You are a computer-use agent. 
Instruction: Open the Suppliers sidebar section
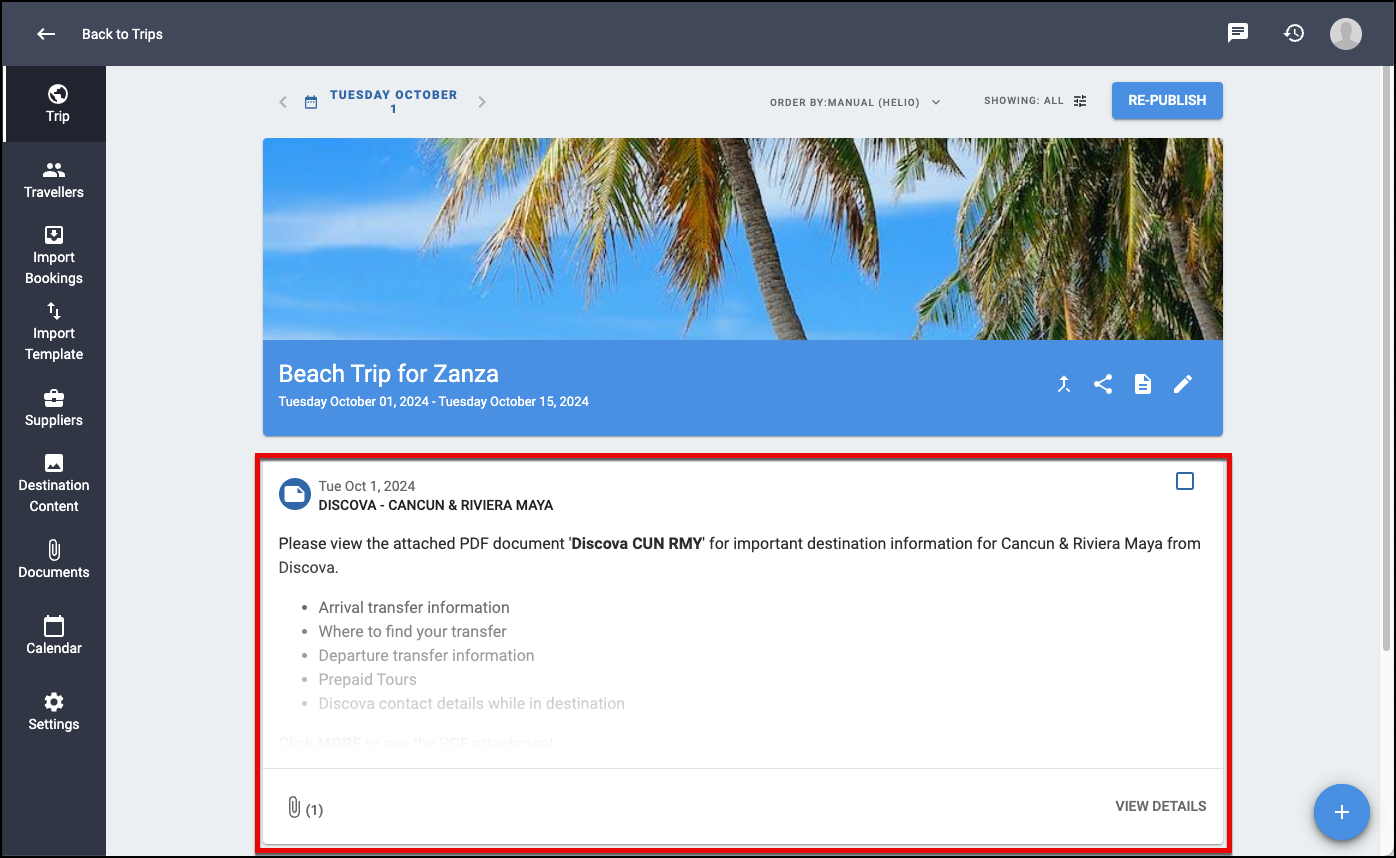pos(54,408)
